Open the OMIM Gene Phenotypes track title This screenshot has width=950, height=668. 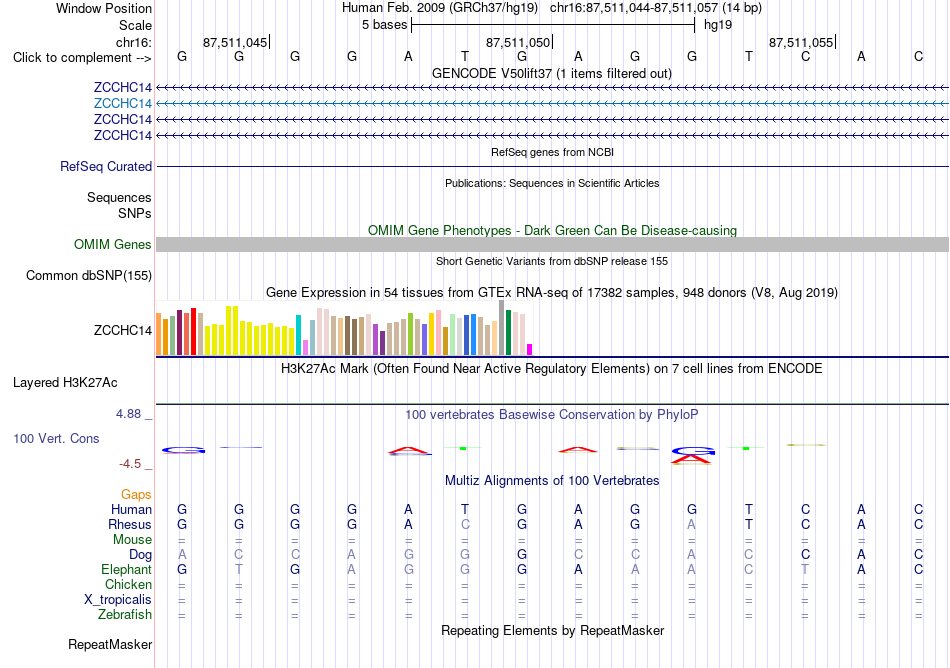point(552,231)
